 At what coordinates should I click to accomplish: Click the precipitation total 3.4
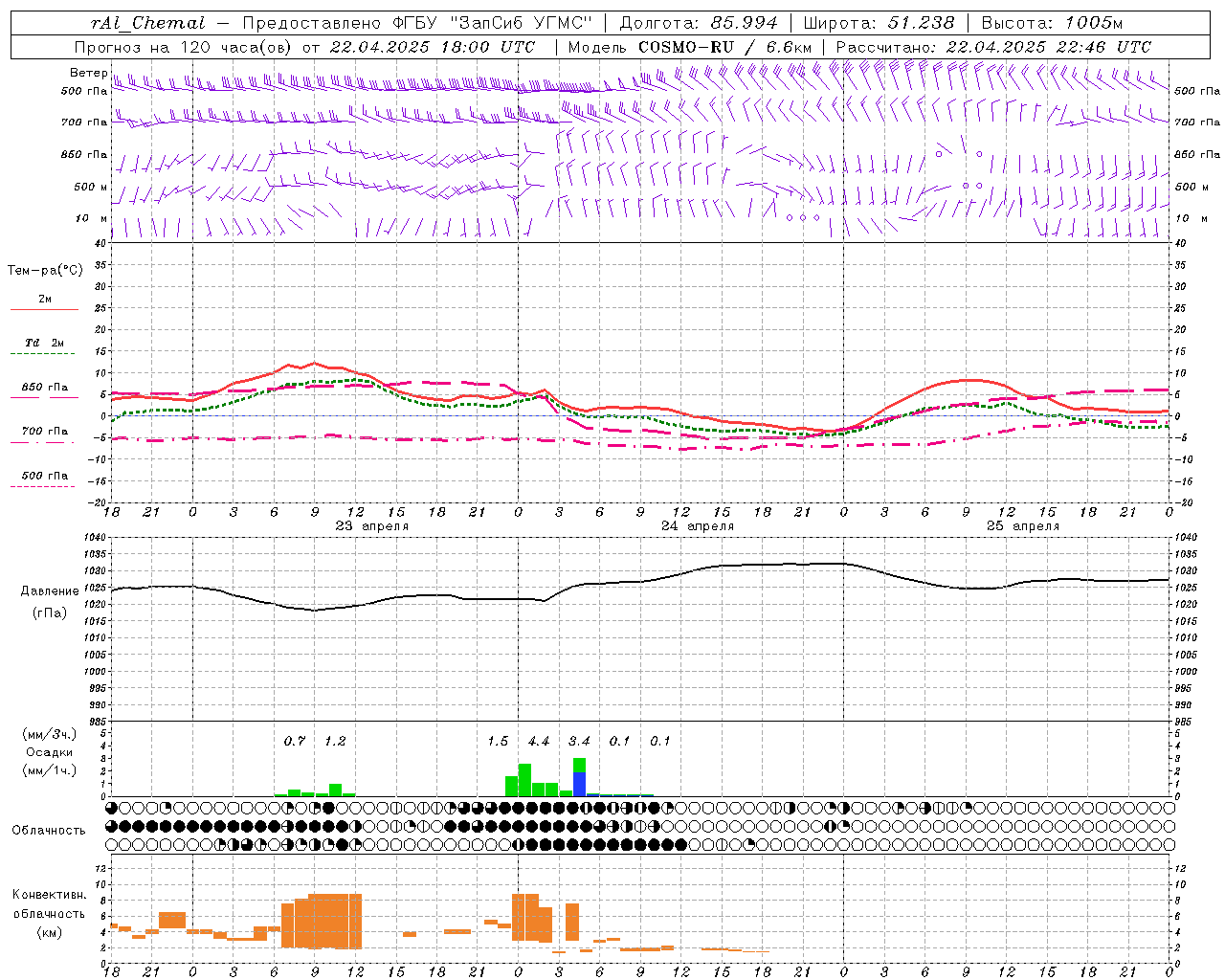(x=579, y=742)
